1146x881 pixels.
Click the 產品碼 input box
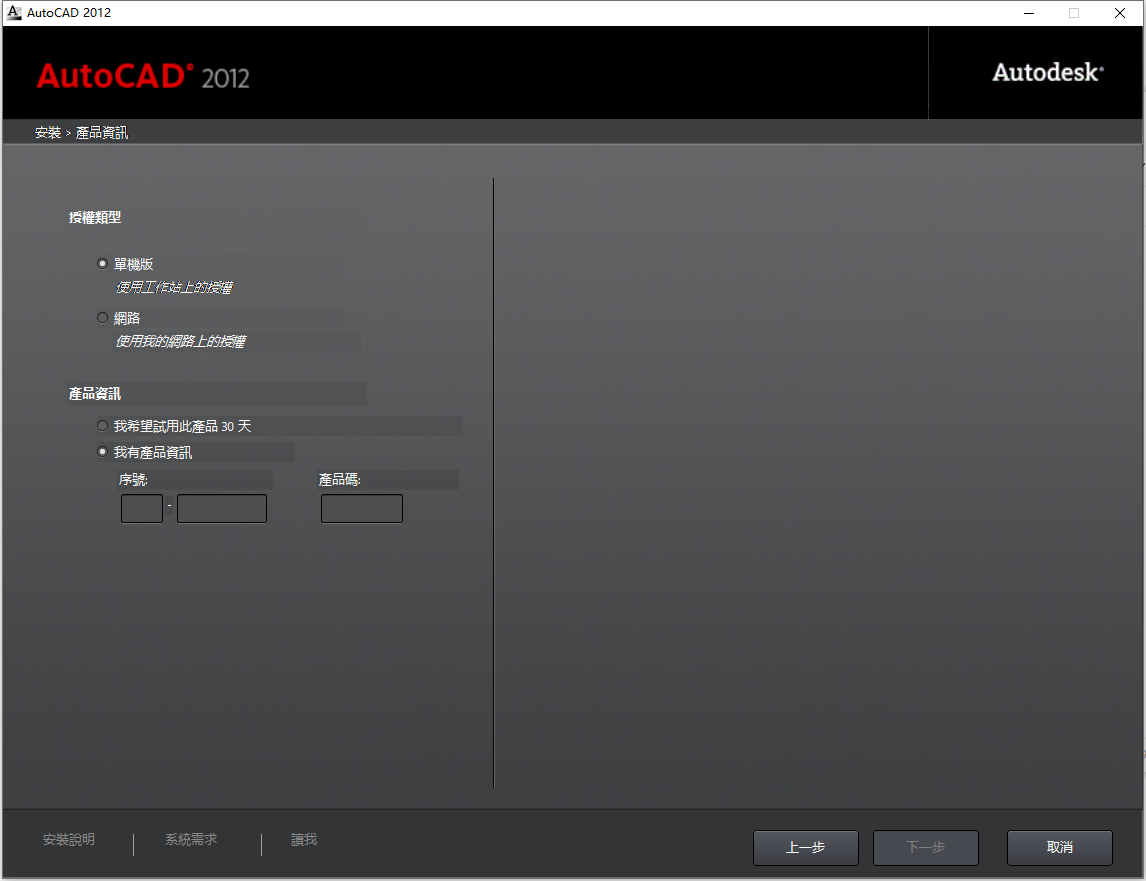pyautogui.click(x=362, y=508)
